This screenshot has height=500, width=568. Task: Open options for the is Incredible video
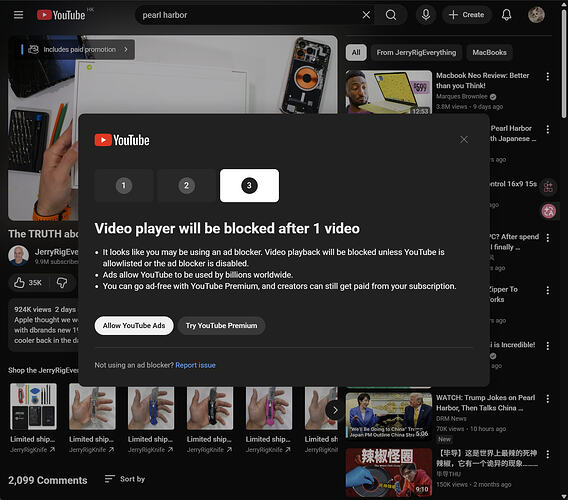pyautogui.click(x=548, y=346)
